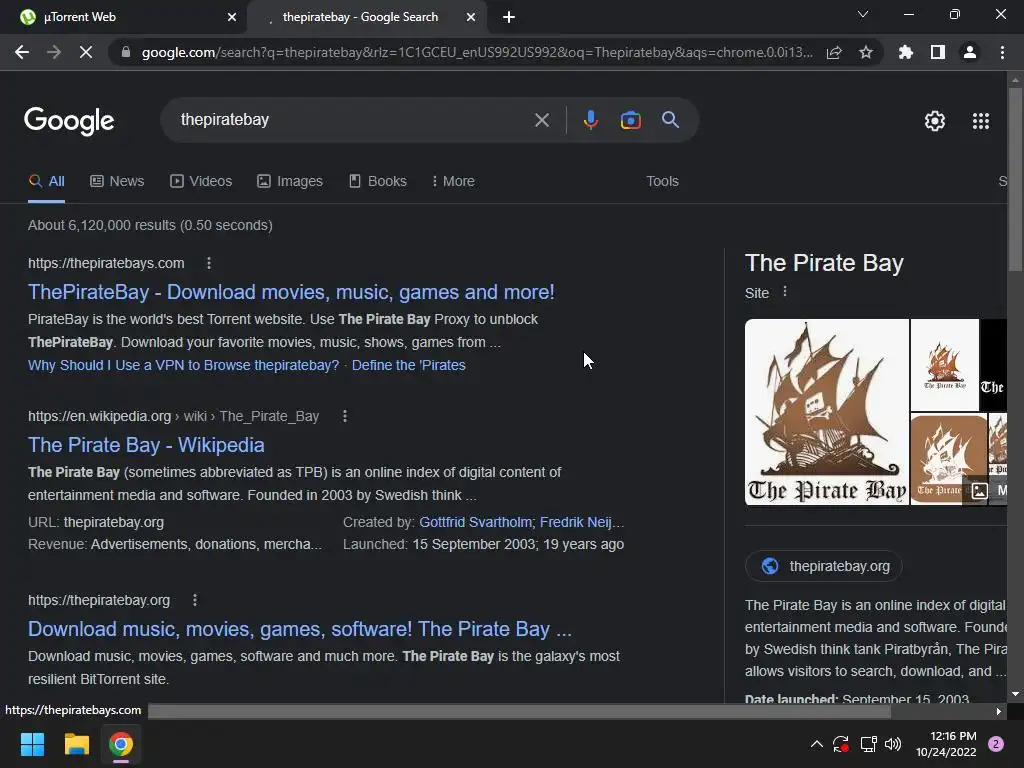Open The Pirate Bay - Wikipedia link

pyautogui.click(x=146, y=445)
